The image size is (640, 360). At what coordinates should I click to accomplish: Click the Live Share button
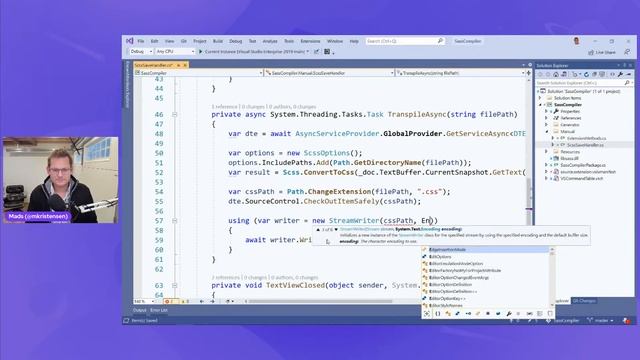pyautogui.click(x=601, y=52)
